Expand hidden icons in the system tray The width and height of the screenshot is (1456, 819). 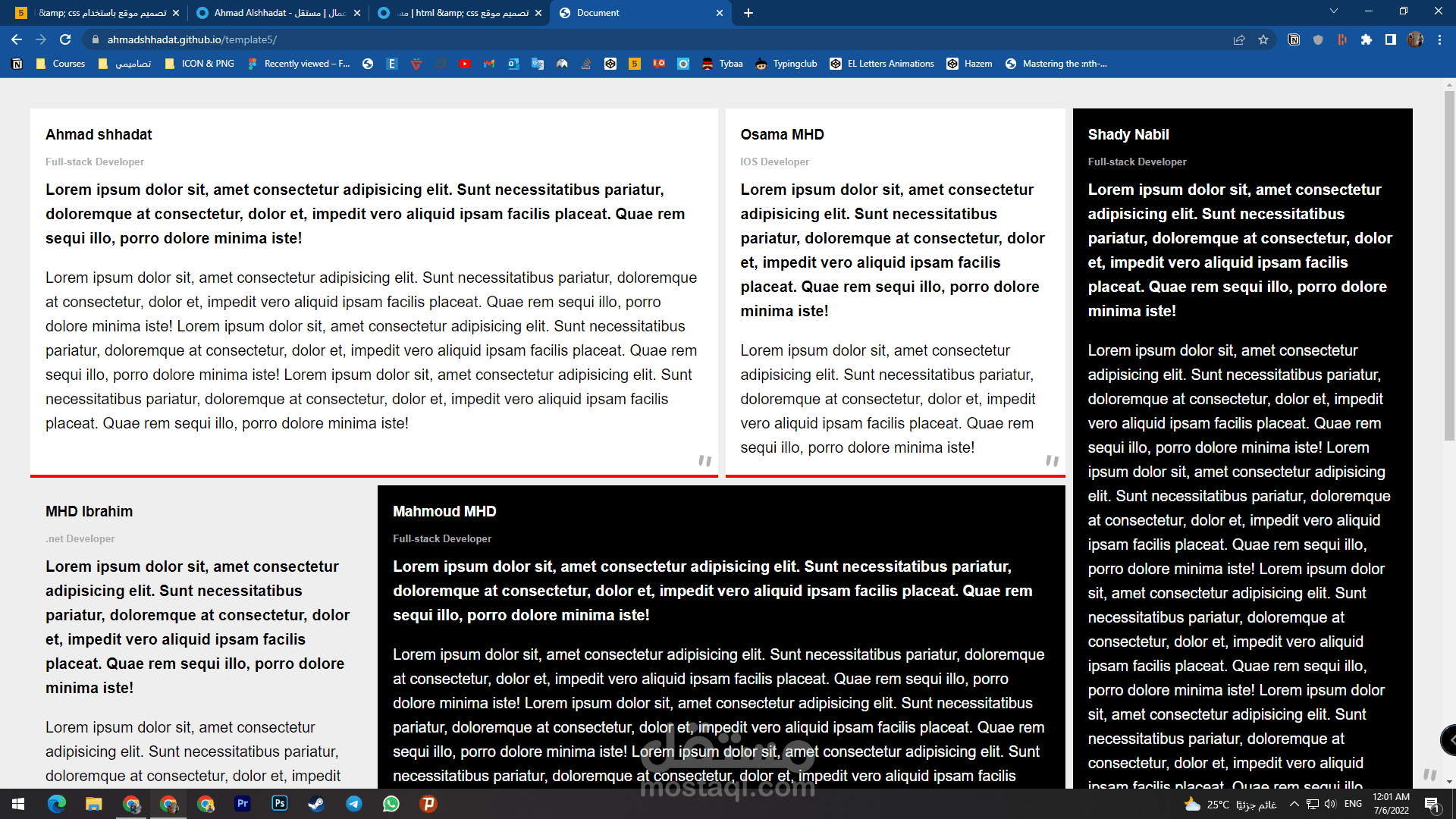(x=1295, y=804)
